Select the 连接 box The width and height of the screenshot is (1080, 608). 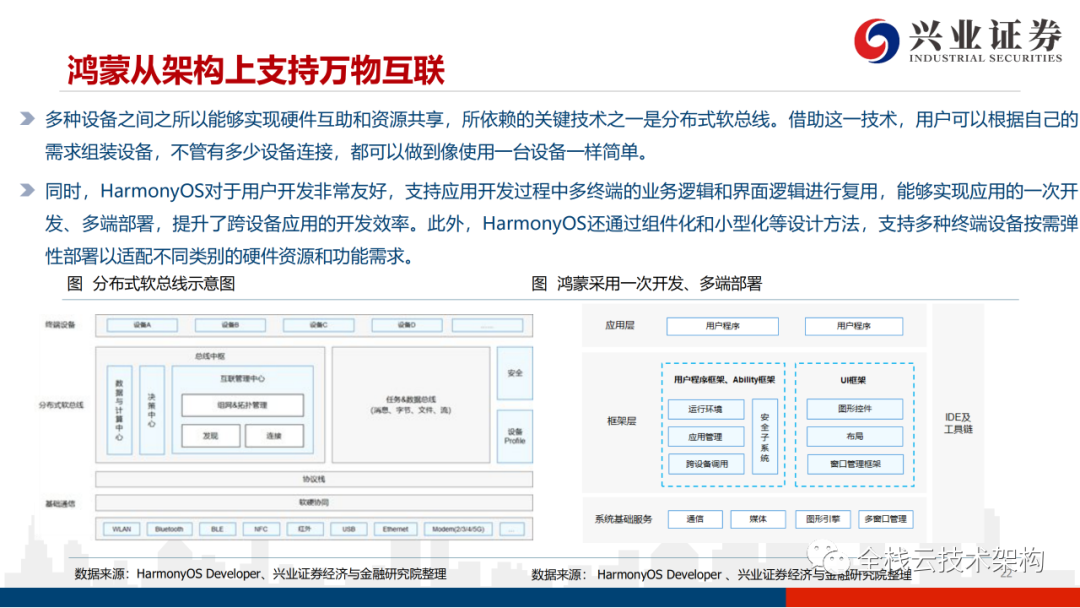tap(274, 436)
